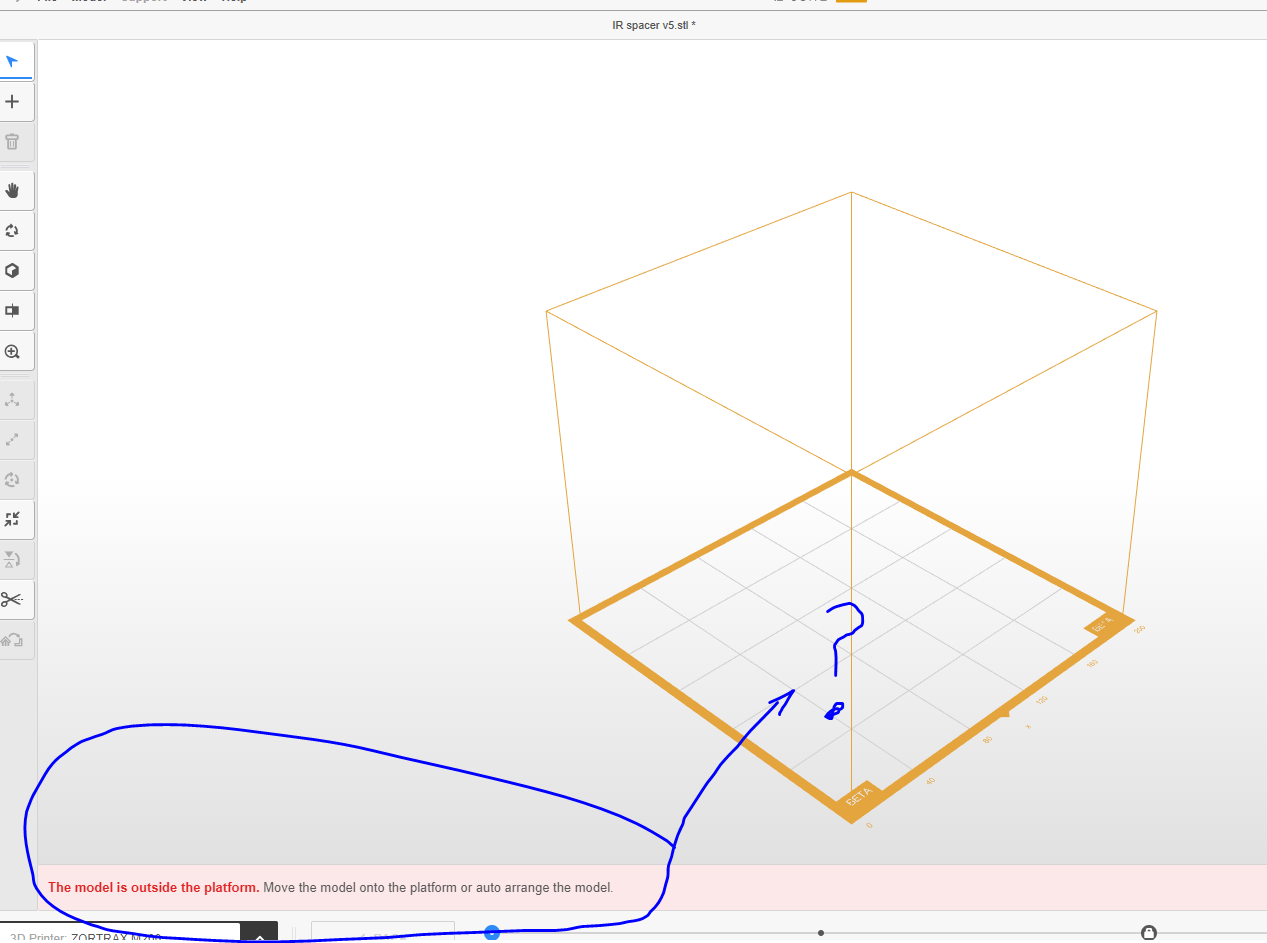This screenshot has width=1267, height=943.
Task: Click the Scale model tool icon
Action: click(x=13, y=439)
